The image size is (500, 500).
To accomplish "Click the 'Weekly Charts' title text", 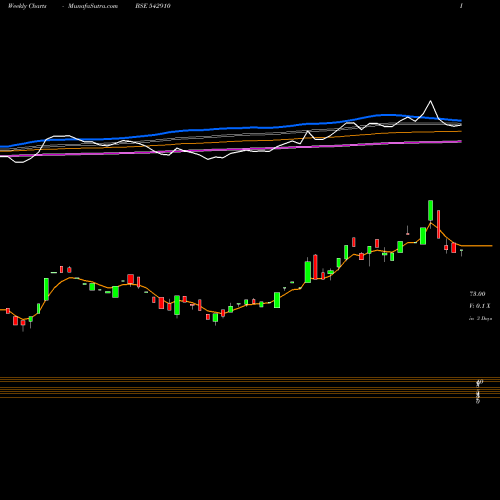I will (27, 6).
